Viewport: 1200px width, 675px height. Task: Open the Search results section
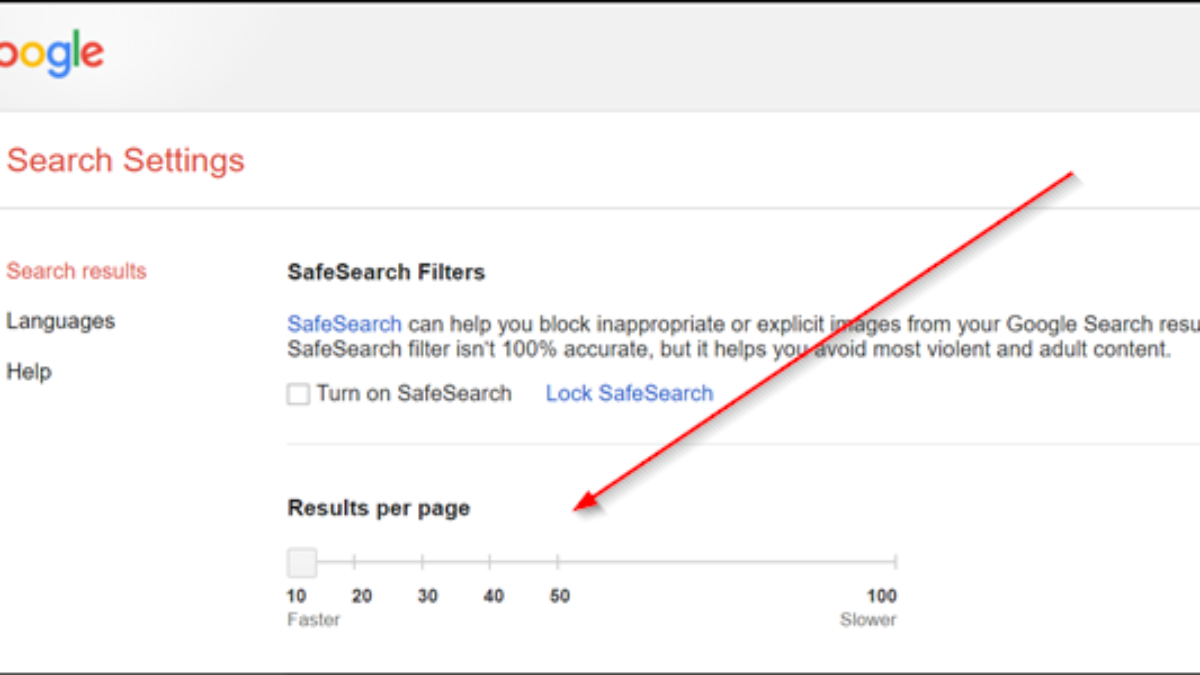click(76, 271)
